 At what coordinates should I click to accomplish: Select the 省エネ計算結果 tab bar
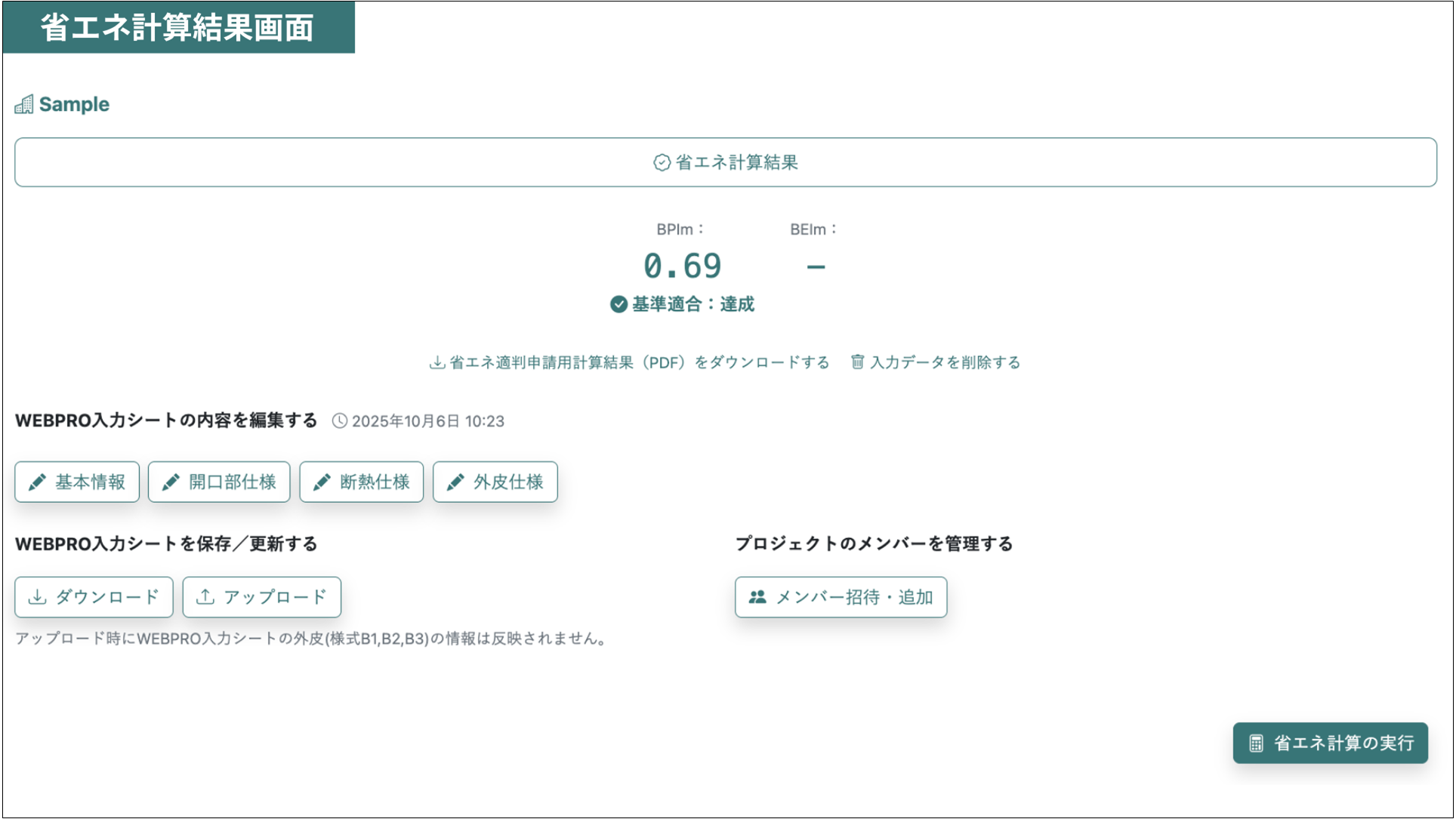point(725,162)
